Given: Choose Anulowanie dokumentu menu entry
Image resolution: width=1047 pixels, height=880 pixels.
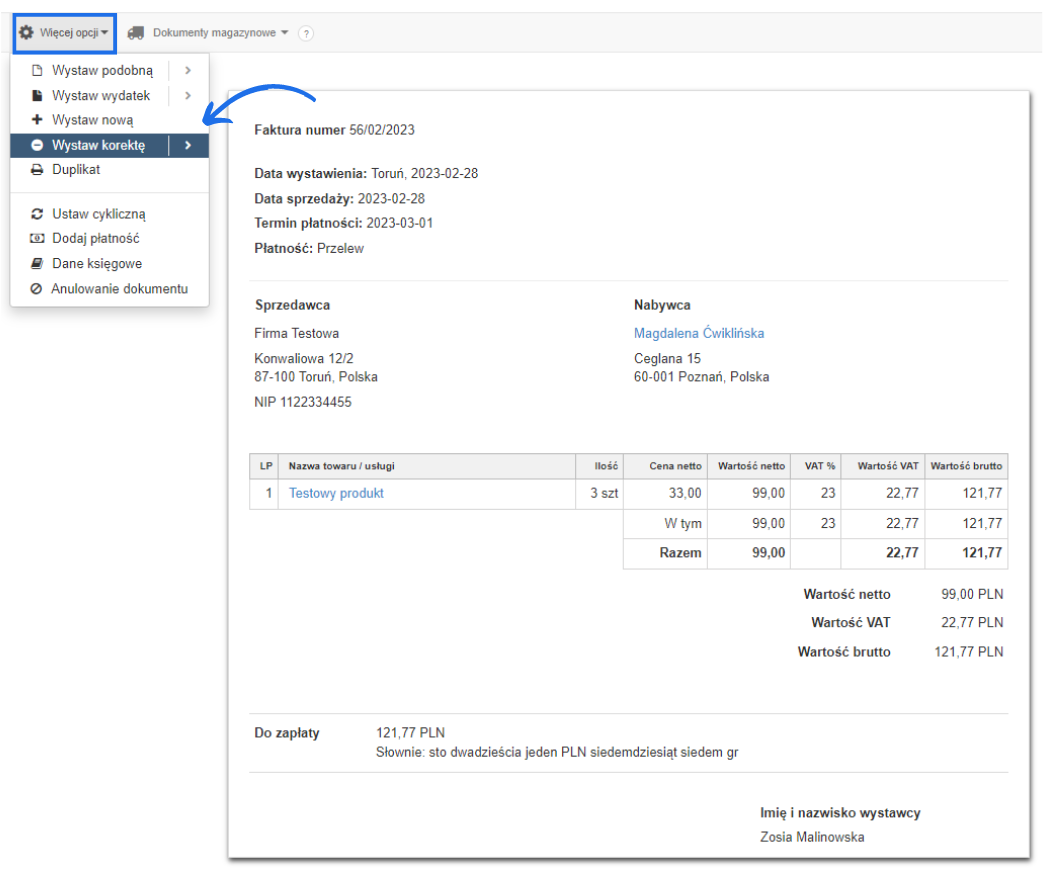Looking at the screenshot, I should pos(119,289).
